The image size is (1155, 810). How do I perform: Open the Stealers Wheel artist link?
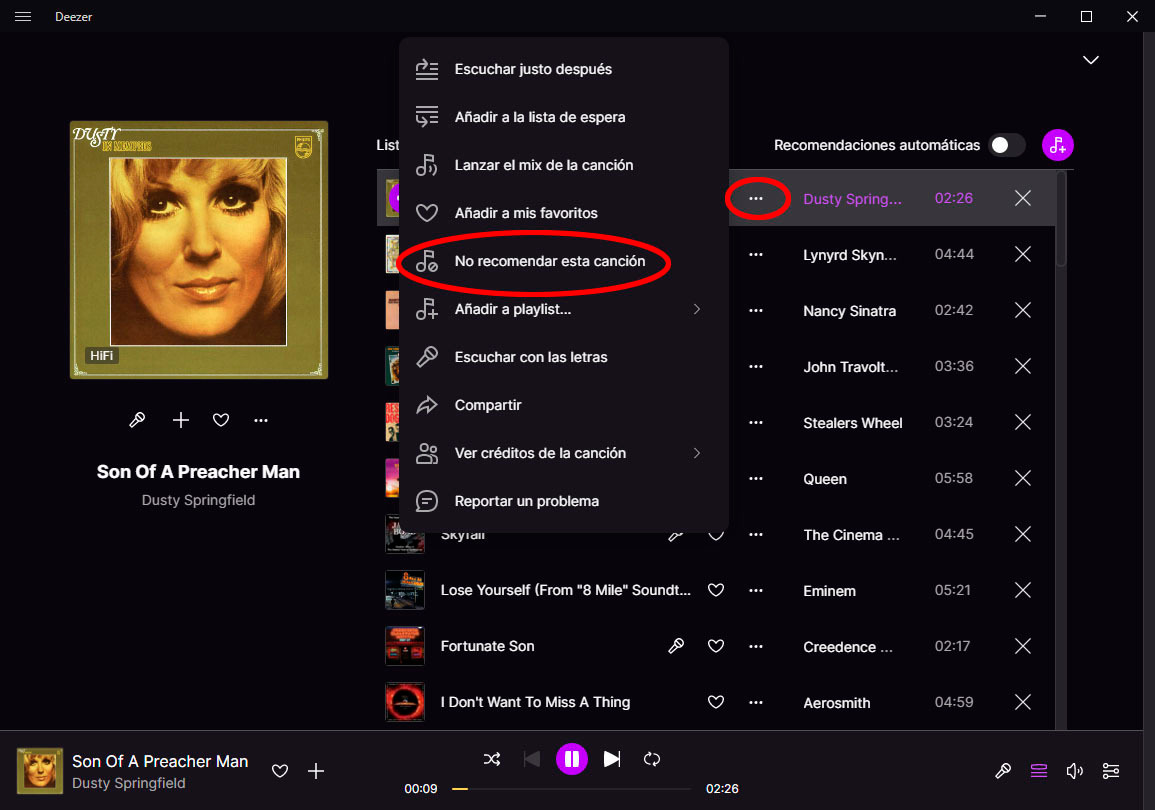(x=852, y=423)
